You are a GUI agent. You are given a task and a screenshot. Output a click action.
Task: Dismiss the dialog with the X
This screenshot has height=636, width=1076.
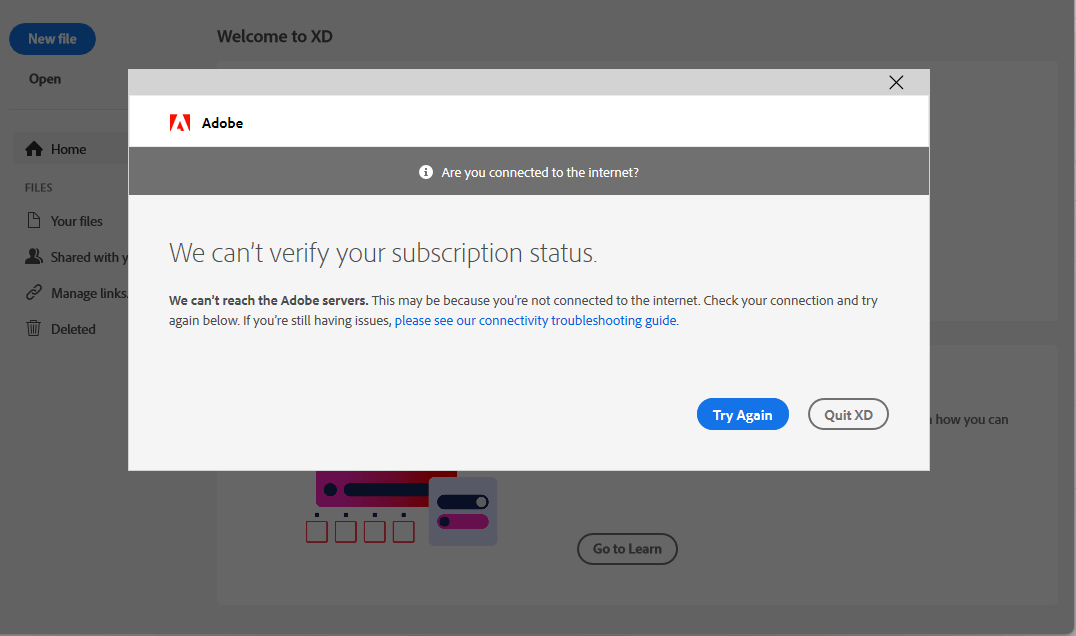pos(895,82)
